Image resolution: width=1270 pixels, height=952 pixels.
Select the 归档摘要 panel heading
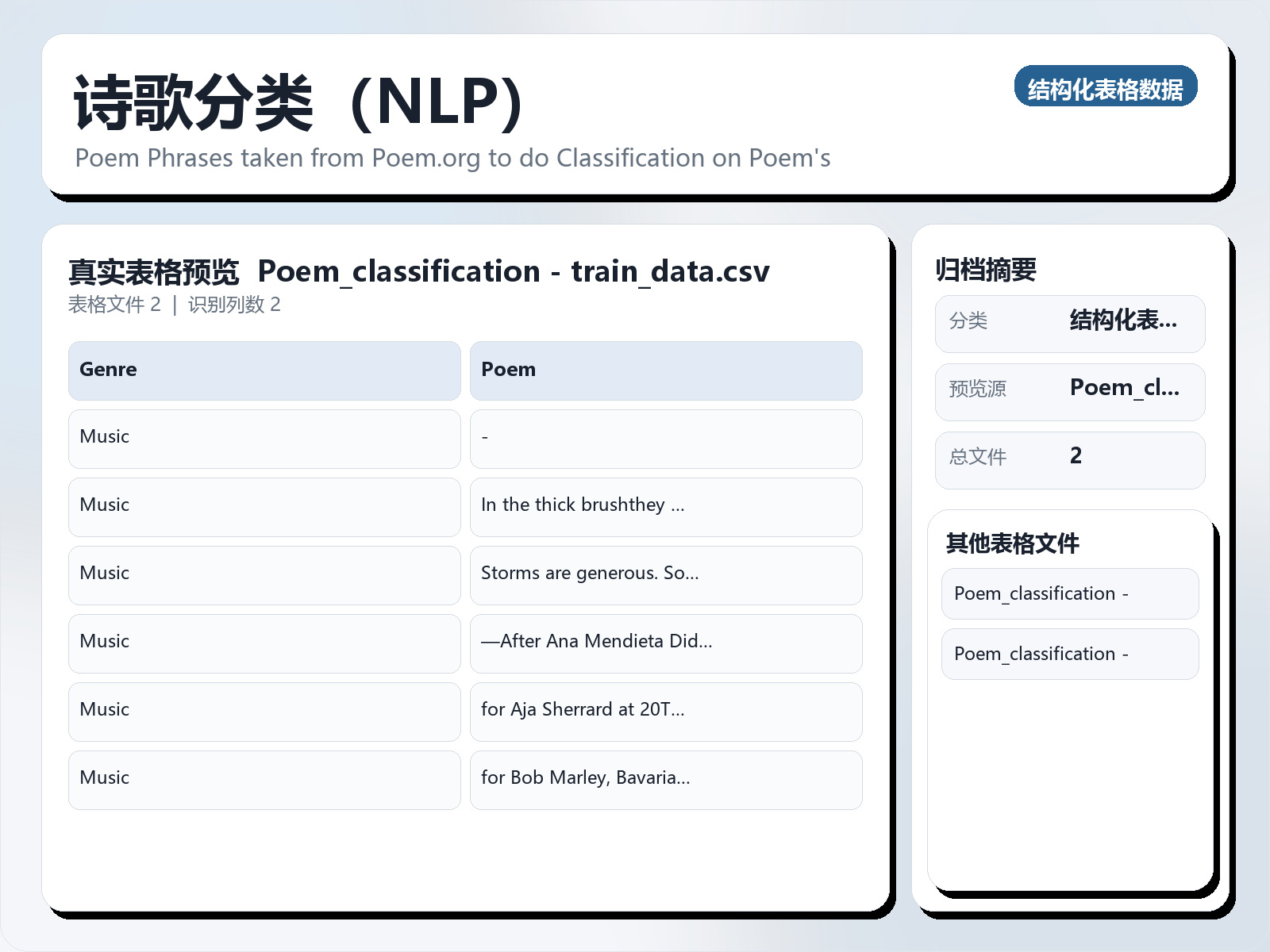pos(987,269)
